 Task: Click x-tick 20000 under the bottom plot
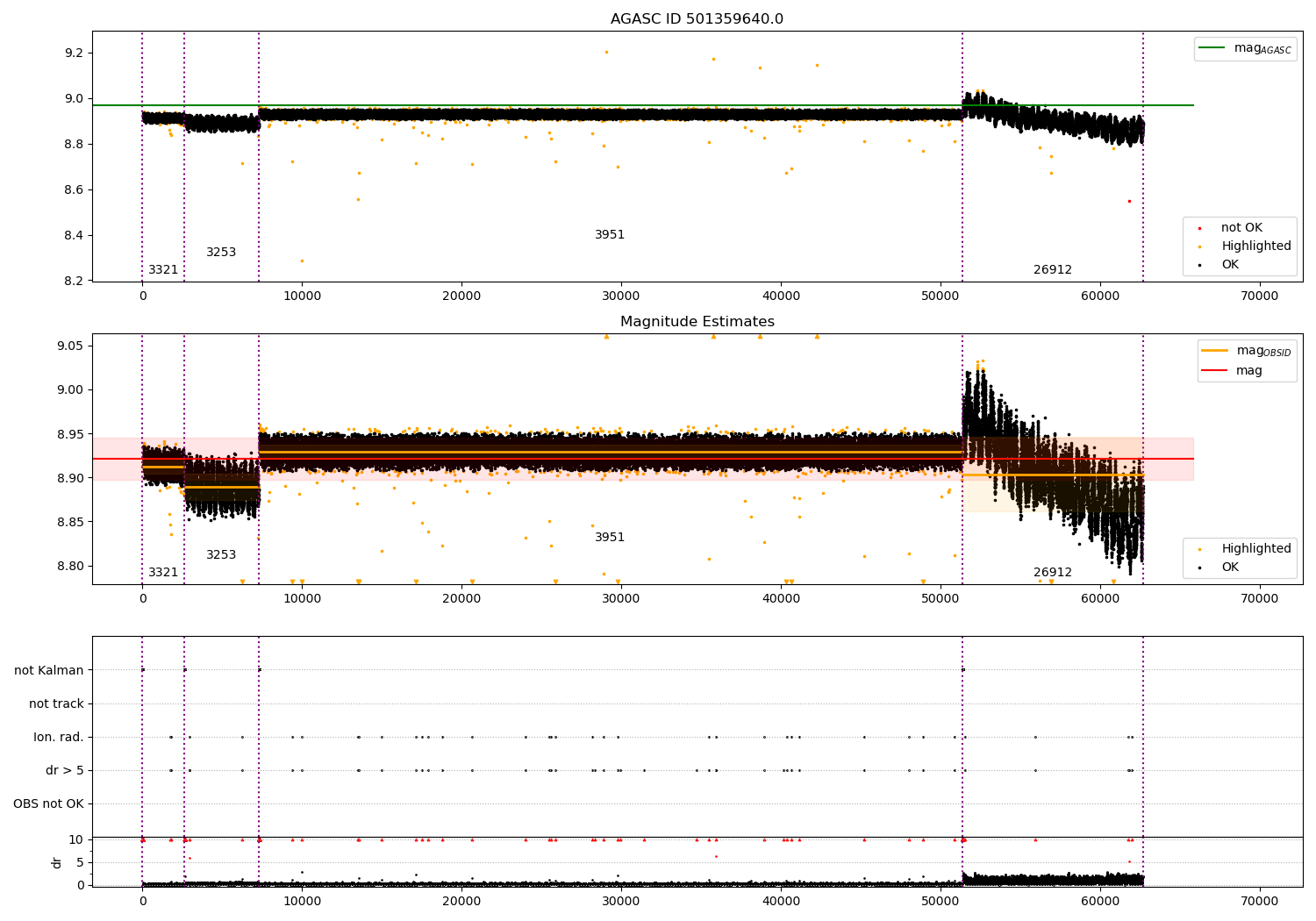click(x=461, y=902)
